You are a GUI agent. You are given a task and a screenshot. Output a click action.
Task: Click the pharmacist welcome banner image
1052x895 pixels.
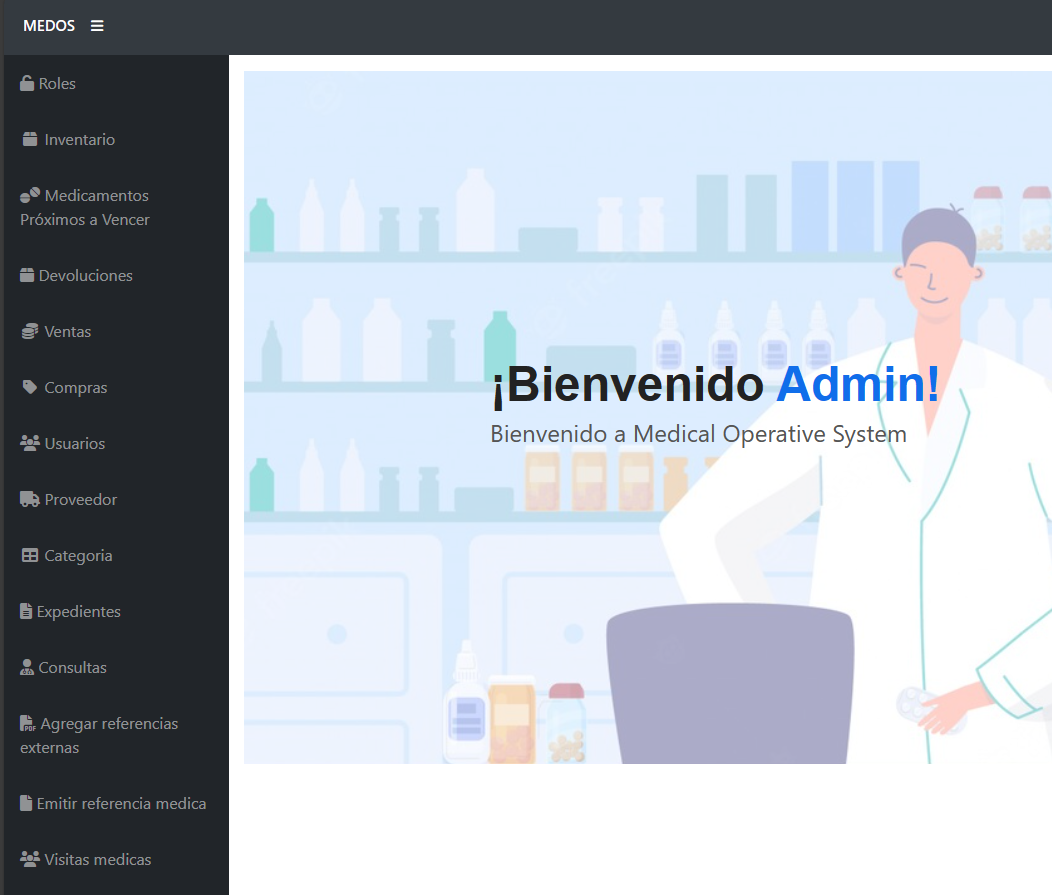pyautogui.click(x=647, y=417)
